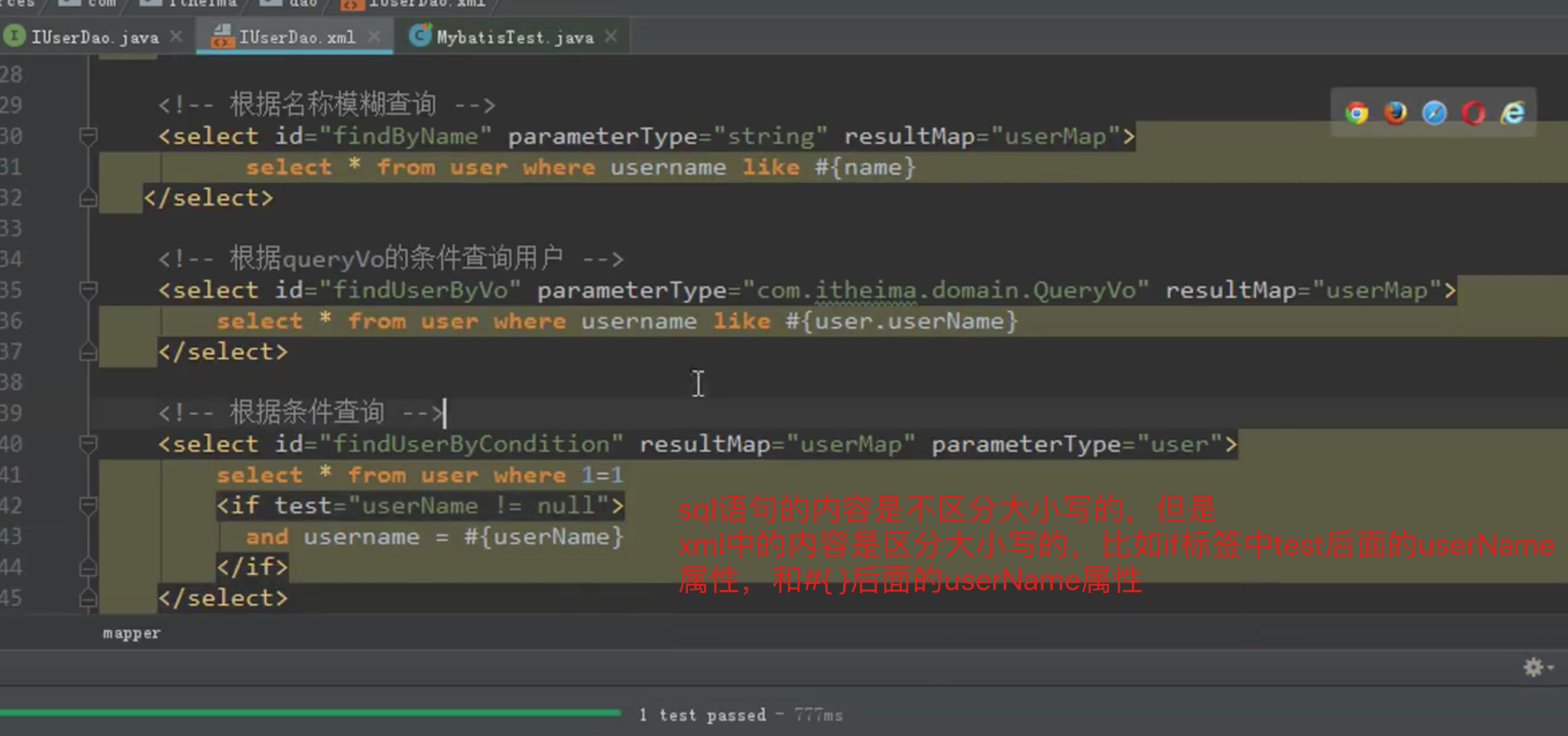
Task: Switch to the IUserDao.java tab
Action: 95,36
